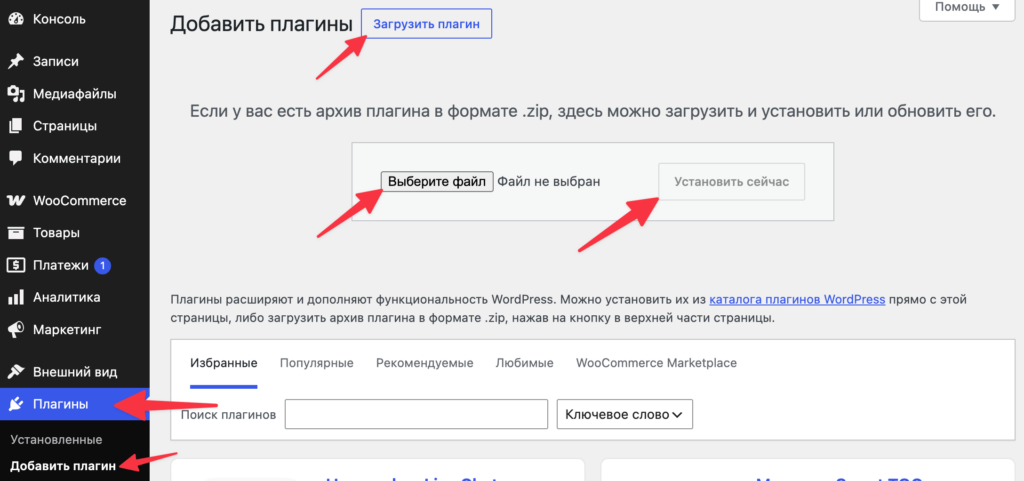Click the Консоль dashboard icon
Viewport: 1024px width, 481px height.
16,19
